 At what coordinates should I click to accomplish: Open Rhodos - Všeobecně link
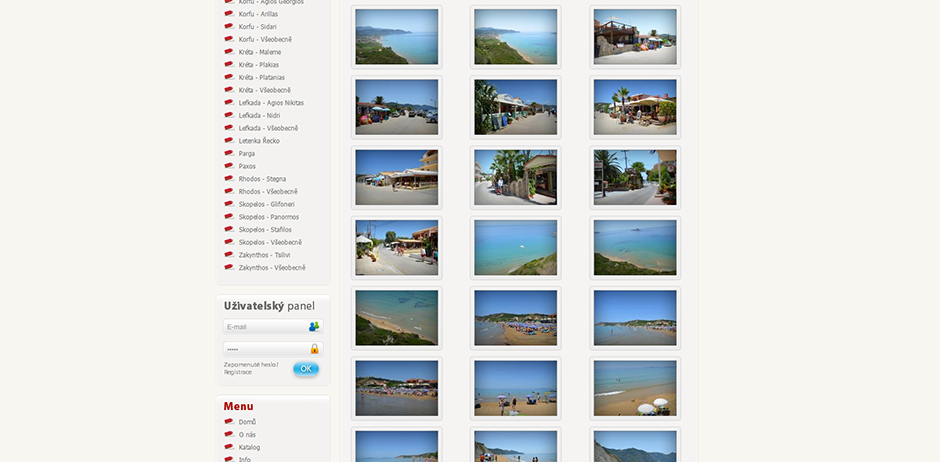click(x=268, y=192)
